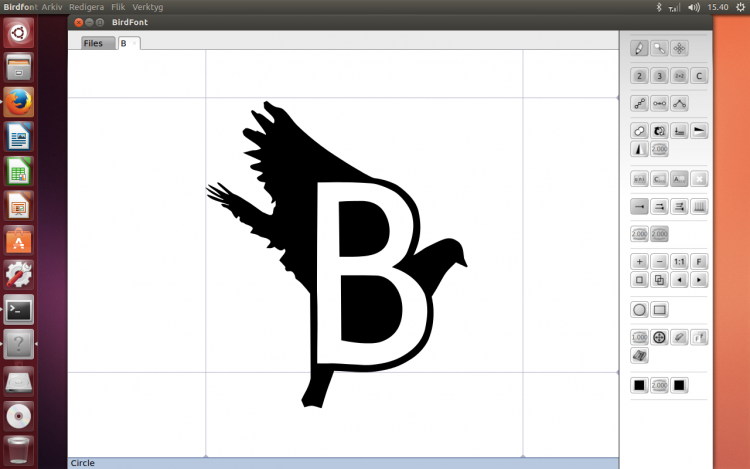Viewport: 750px width, 469px height.
Task: Toggle the two guide lines button
Action: (x=659, y=207)
